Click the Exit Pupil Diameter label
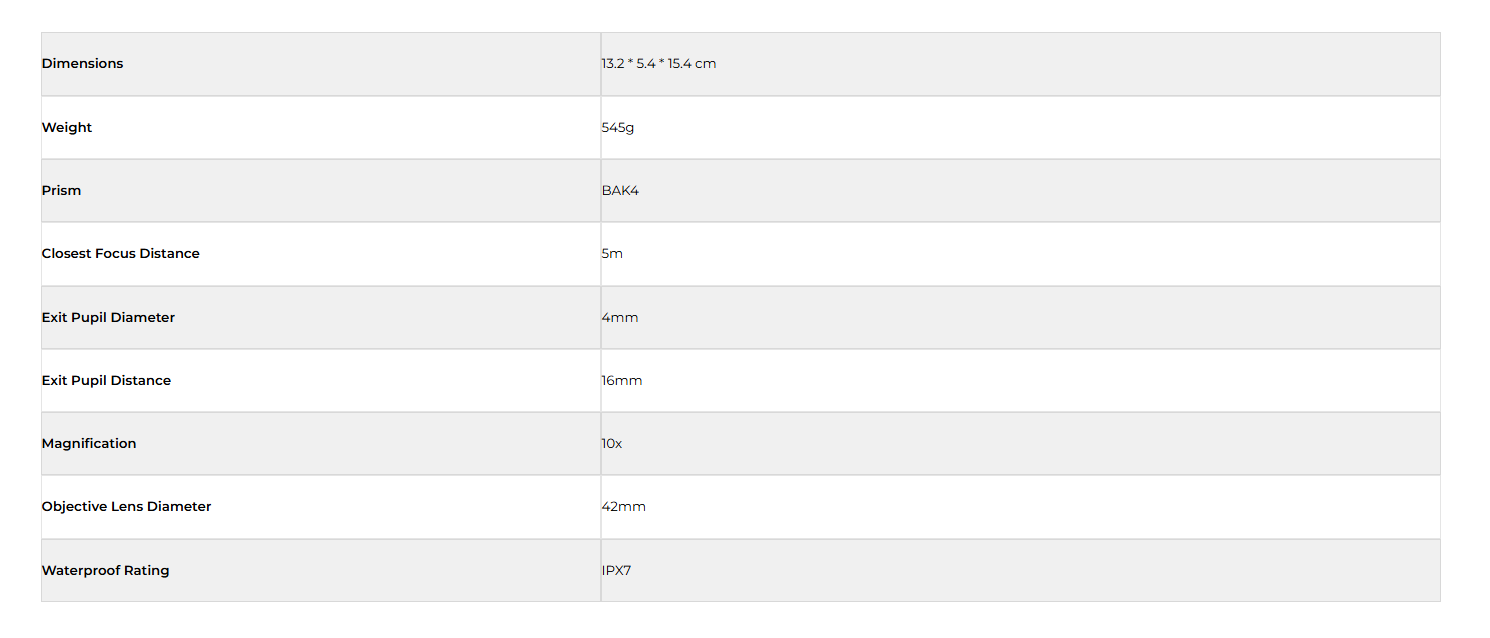 click(108, 318)
